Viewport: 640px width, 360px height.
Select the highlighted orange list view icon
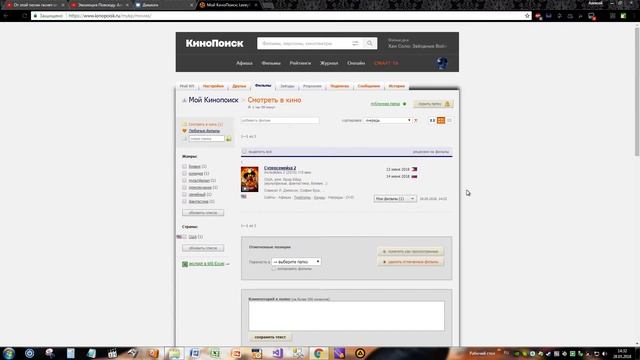pyautogui.click(x=441, y=120)
